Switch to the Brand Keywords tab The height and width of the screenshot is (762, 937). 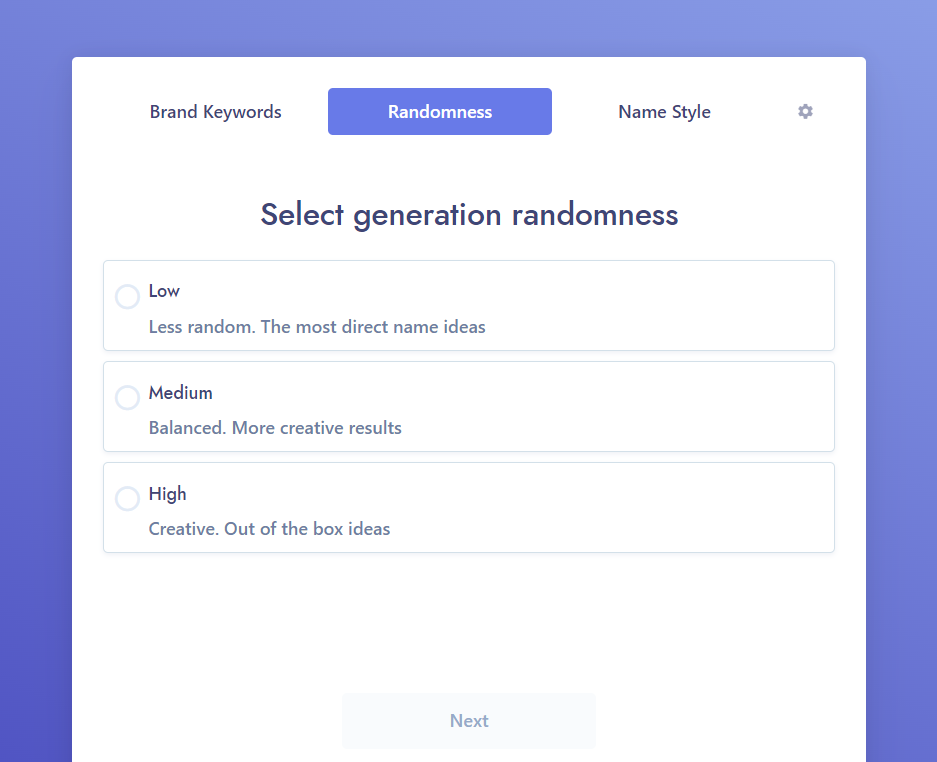(216, 112)
